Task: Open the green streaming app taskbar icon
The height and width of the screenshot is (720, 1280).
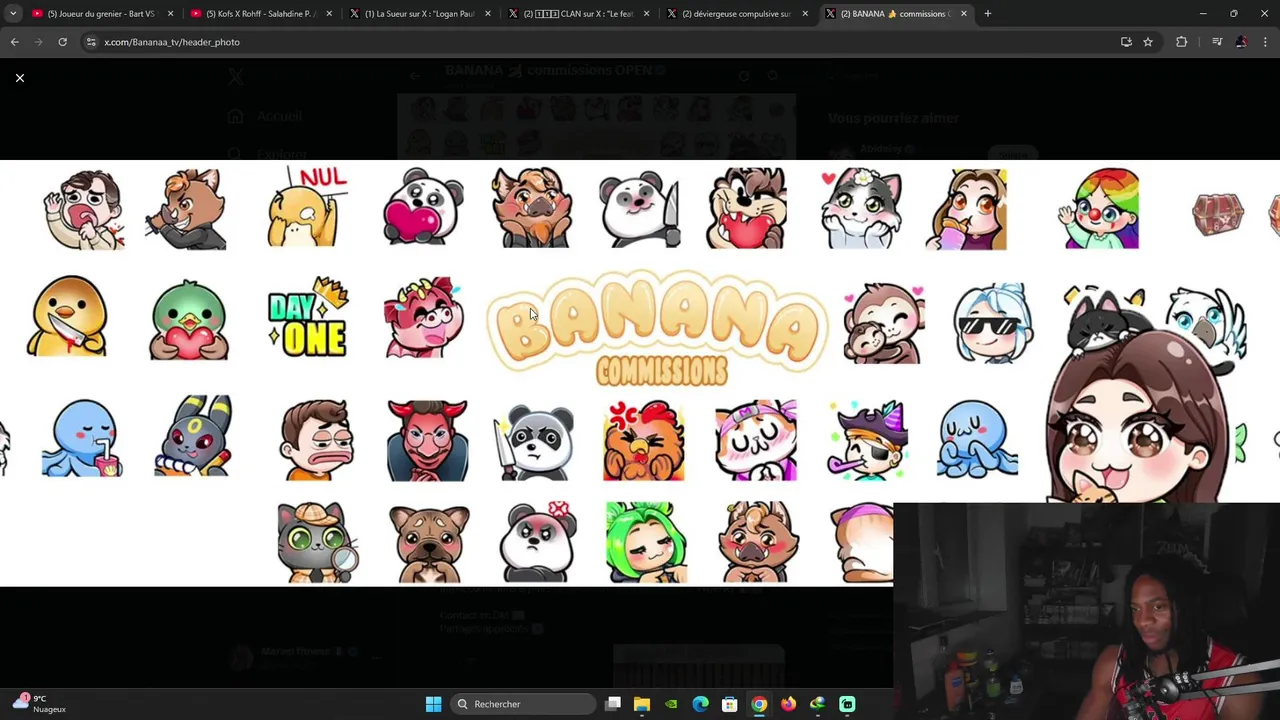Action: (847, 704)
